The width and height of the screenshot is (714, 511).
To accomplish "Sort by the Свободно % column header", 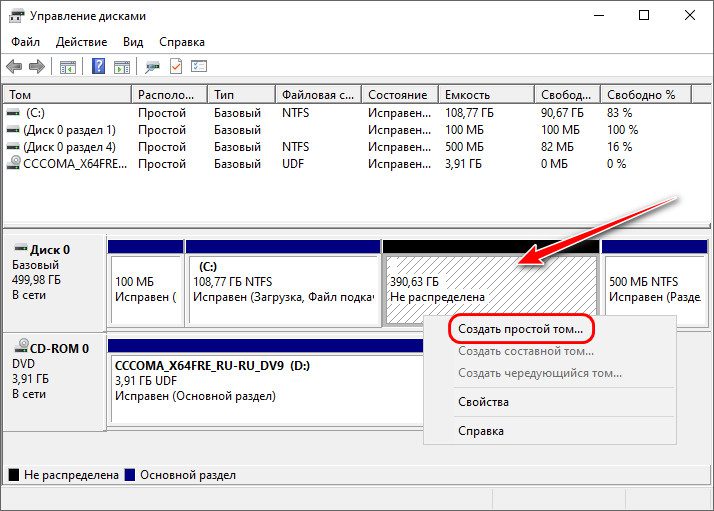I will tap(646, 95).
